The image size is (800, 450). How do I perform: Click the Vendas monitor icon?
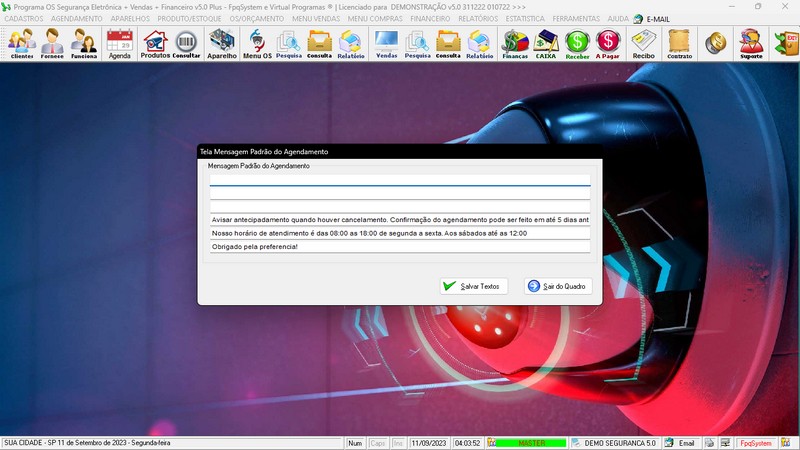pos(385,43)
